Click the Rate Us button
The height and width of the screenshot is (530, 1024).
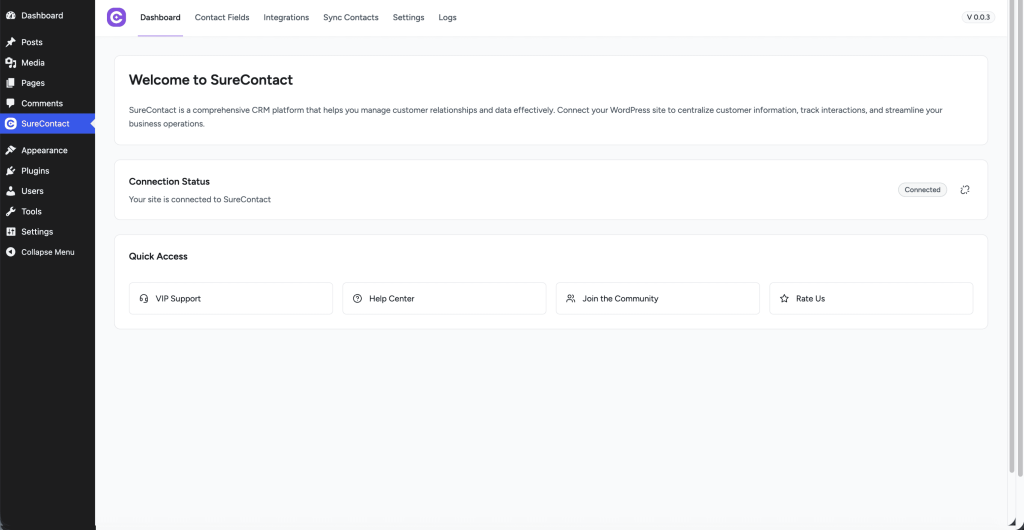[871, 298]
